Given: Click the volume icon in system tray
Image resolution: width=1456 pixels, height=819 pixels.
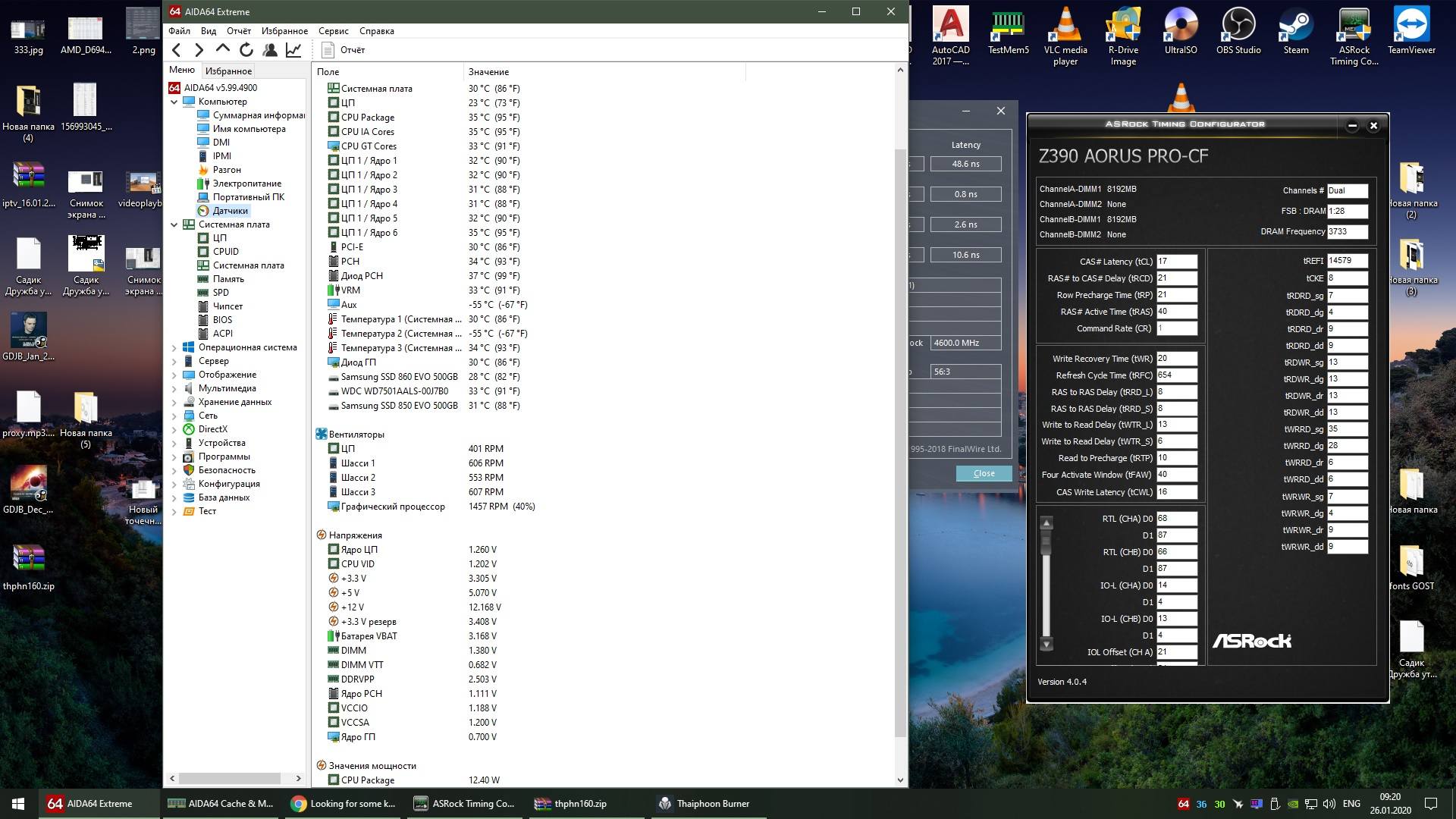Looking at the screenshot, I should 1329,804.
